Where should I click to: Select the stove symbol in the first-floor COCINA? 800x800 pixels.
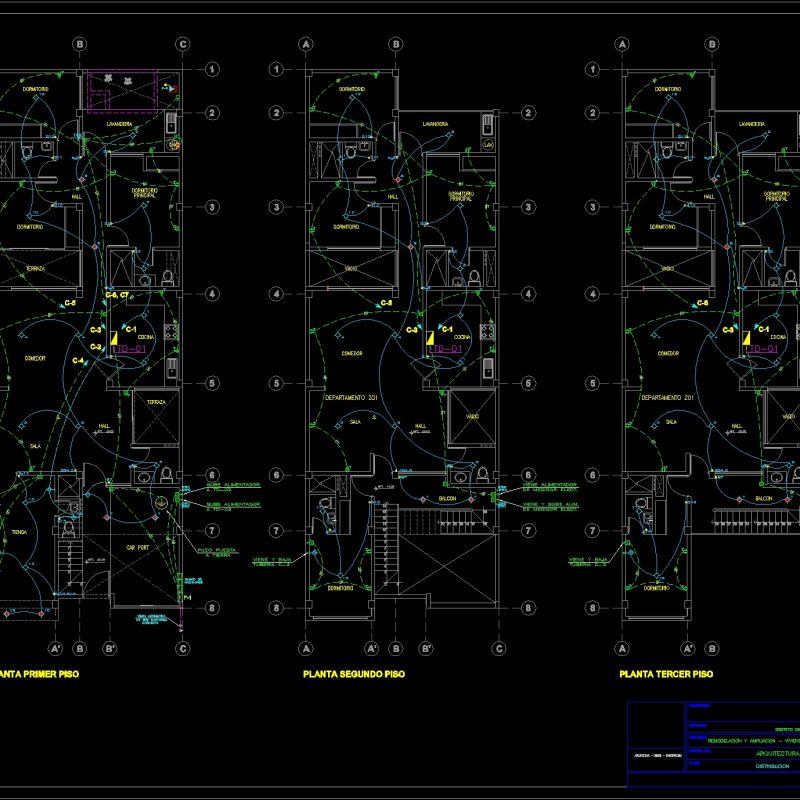click(170, 333)
